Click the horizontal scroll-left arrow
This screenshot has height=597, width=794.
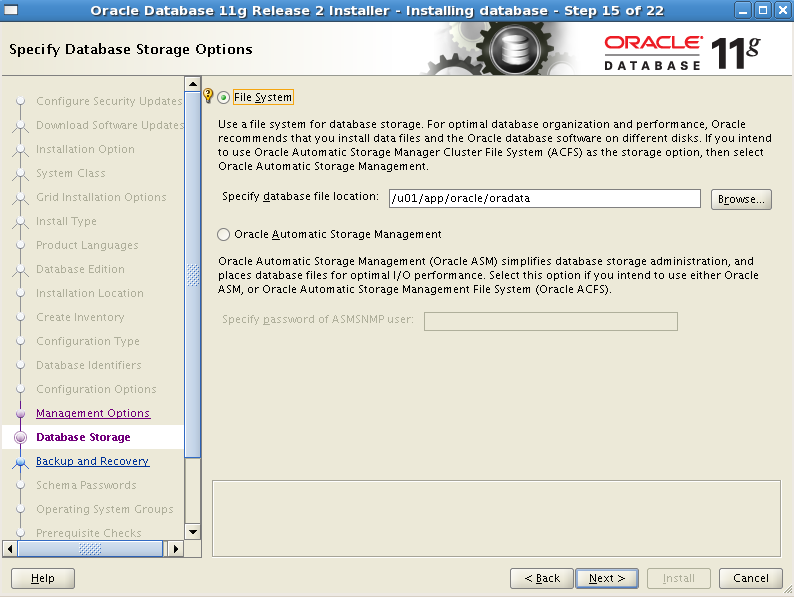tap(10, 548)
